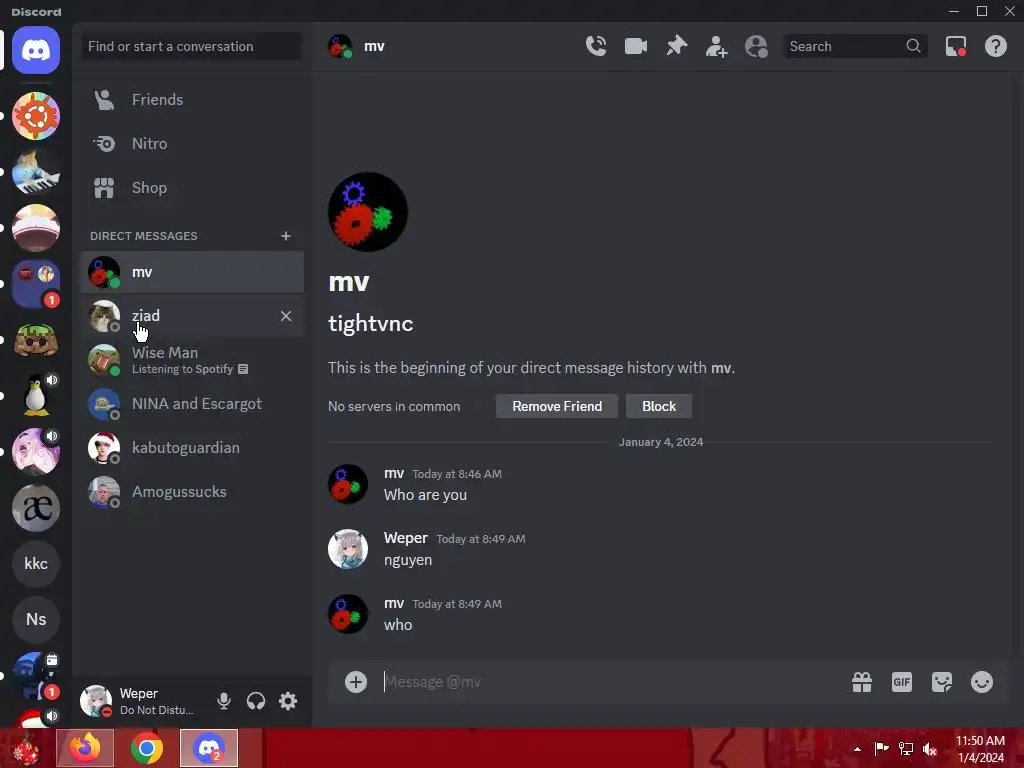Open Discord help
Screen dimensions: 1024x768
pyautogui.click(x=996, y=46)
